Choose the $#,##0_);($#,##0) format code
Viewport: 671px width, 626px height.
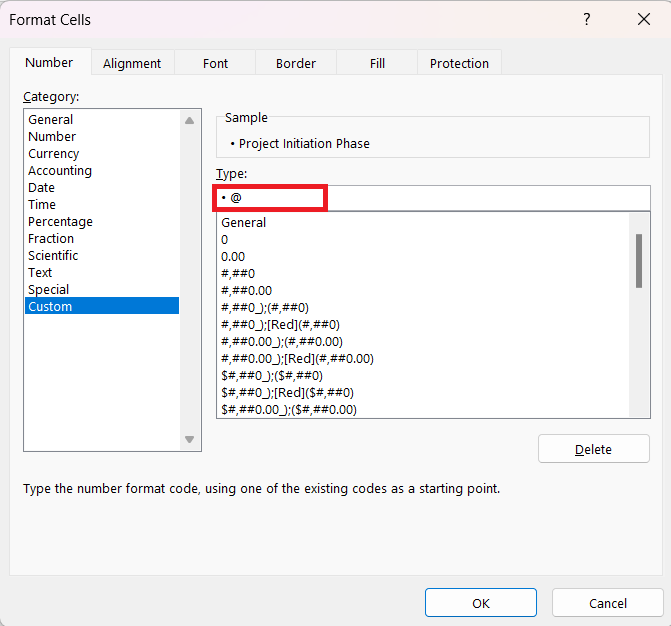pos(423,375)
